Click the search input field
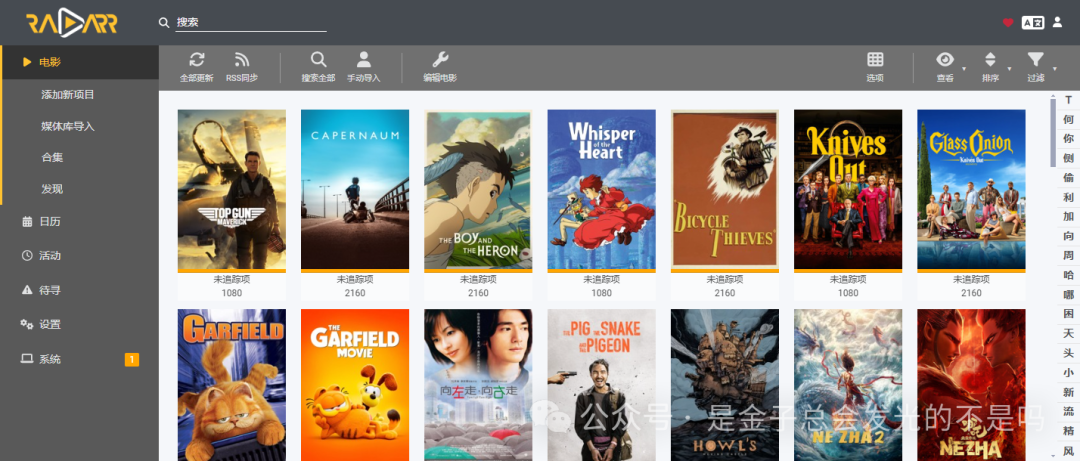Screen dimensions: 1080x461 point(250,22)
